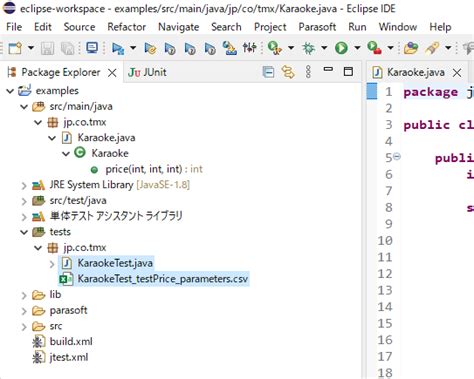The height and width of the screenshot is (379, 474).
Task: Select the Karaoke class entry
Action: pos(101,153)
